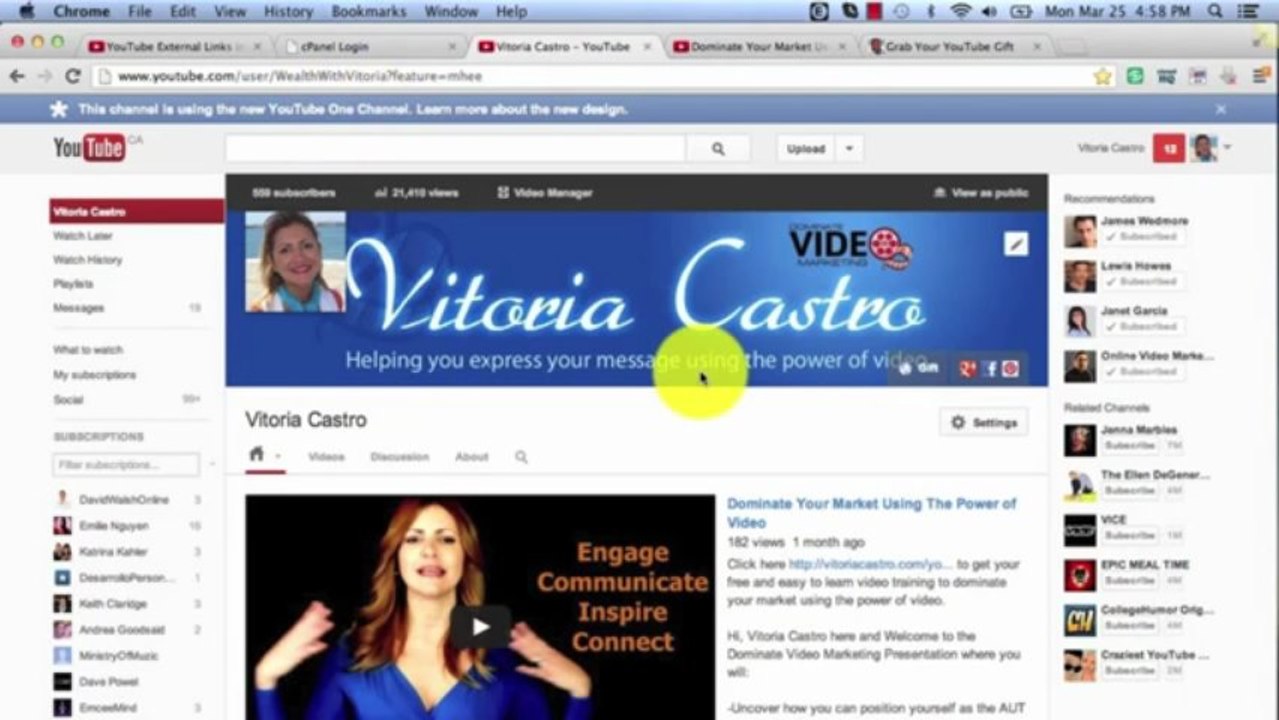Click the home icon channel tab

256,455
